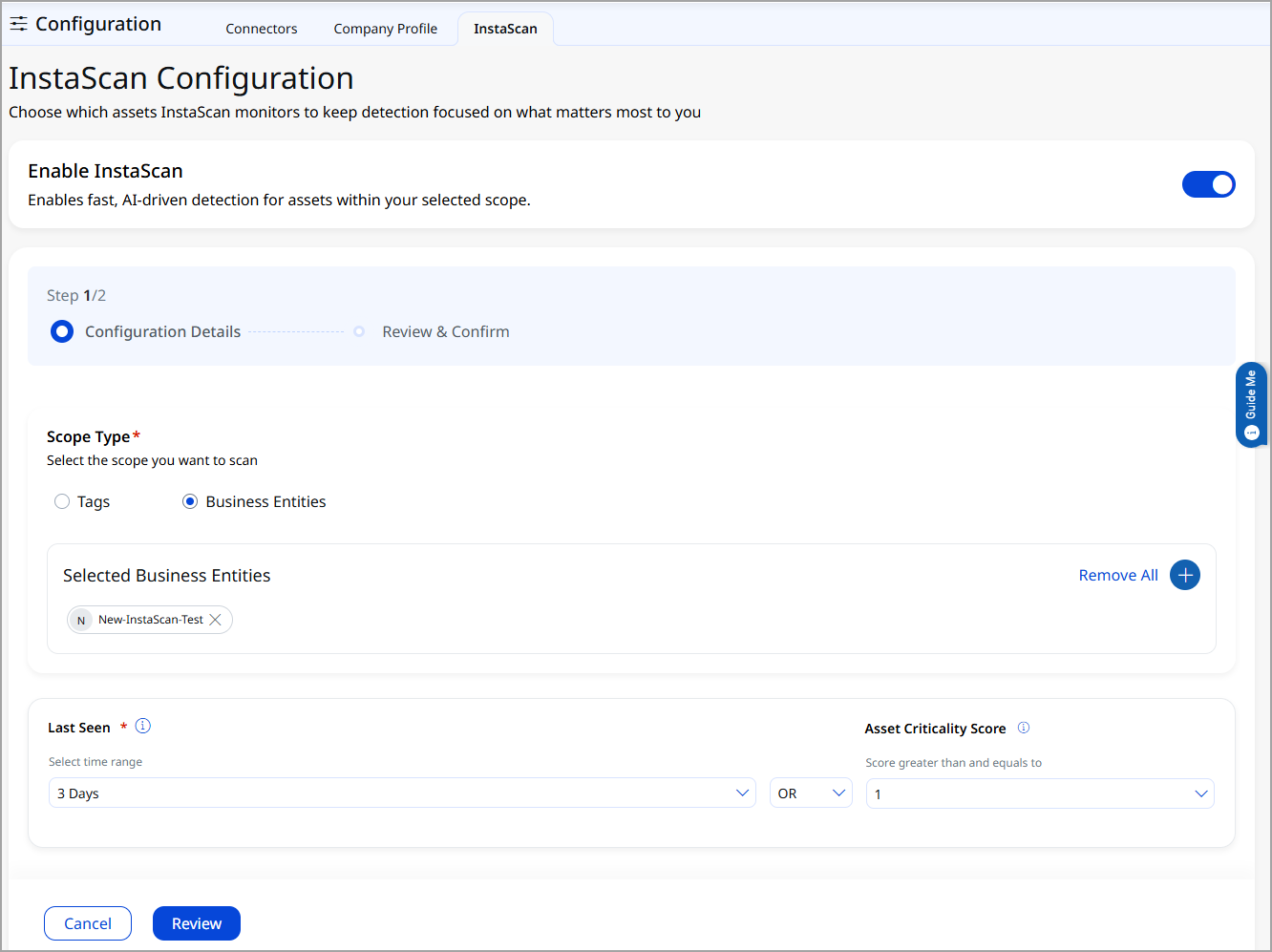Click the Step 1/2 indicator text
The width and height of the screenshot is (1272, 952).
[x=76, y=295]
